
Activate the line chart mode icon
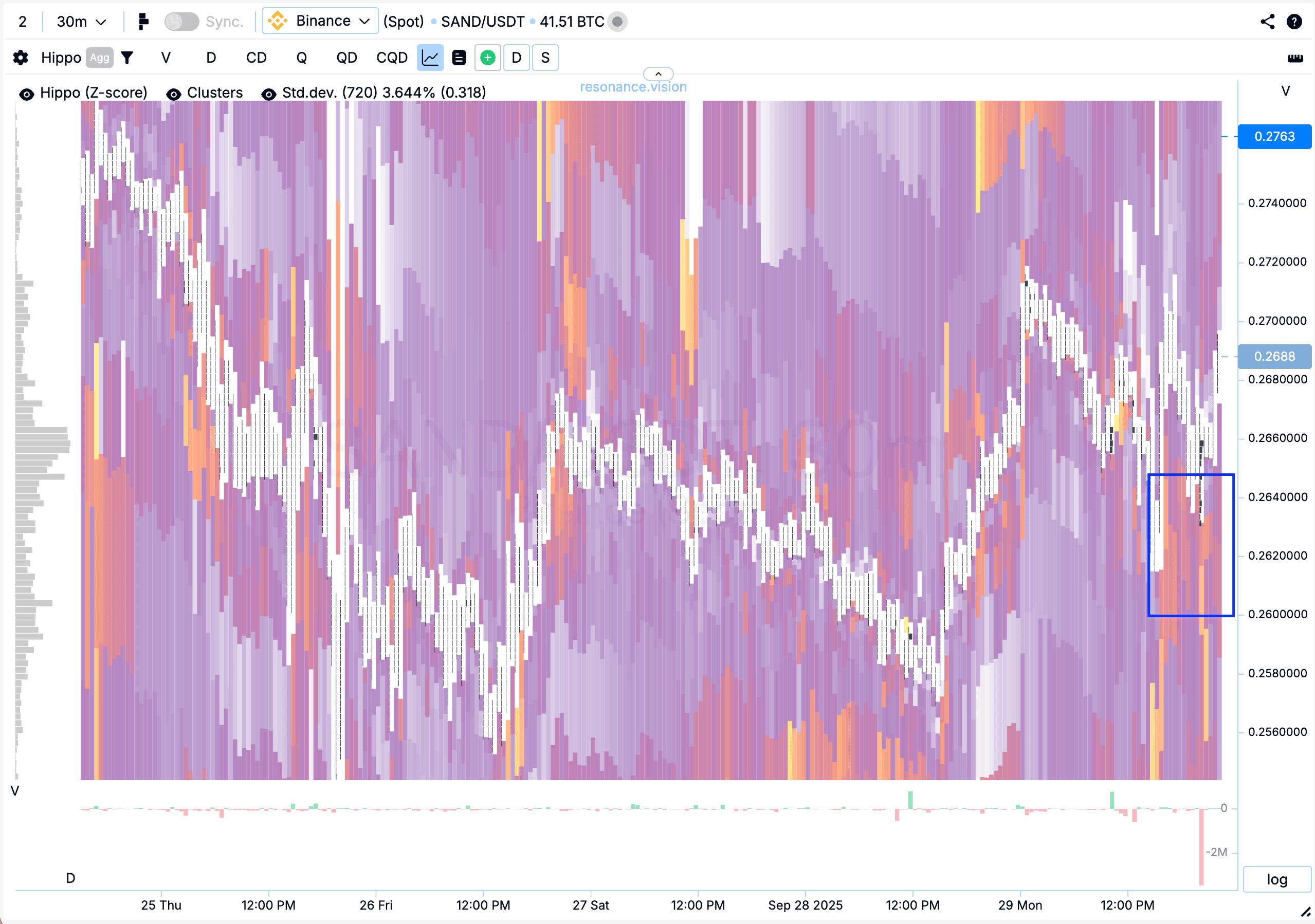430,58
